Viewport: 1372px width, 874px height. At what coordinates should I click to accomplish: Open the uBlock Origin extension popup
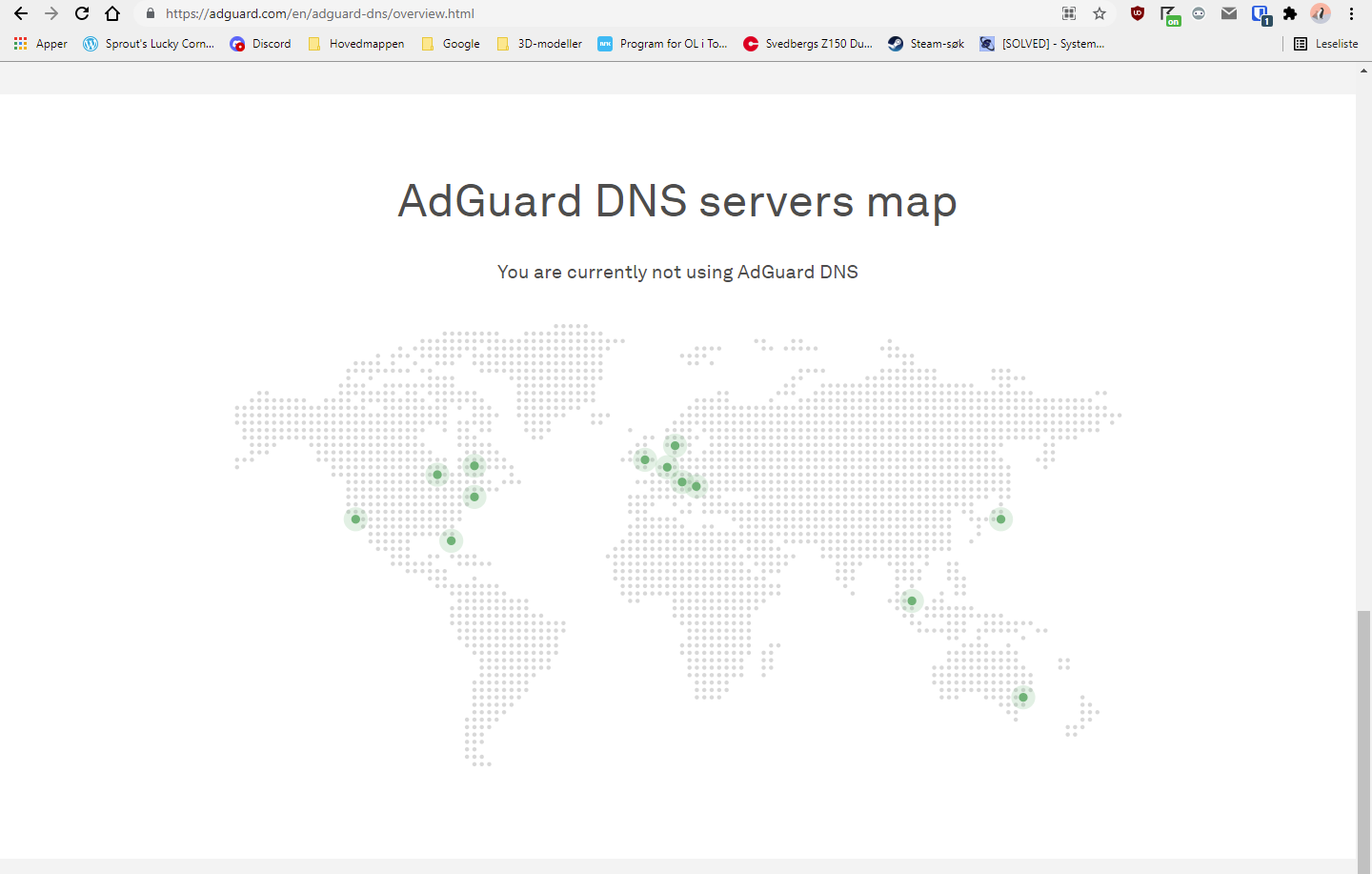point(1137,13)
